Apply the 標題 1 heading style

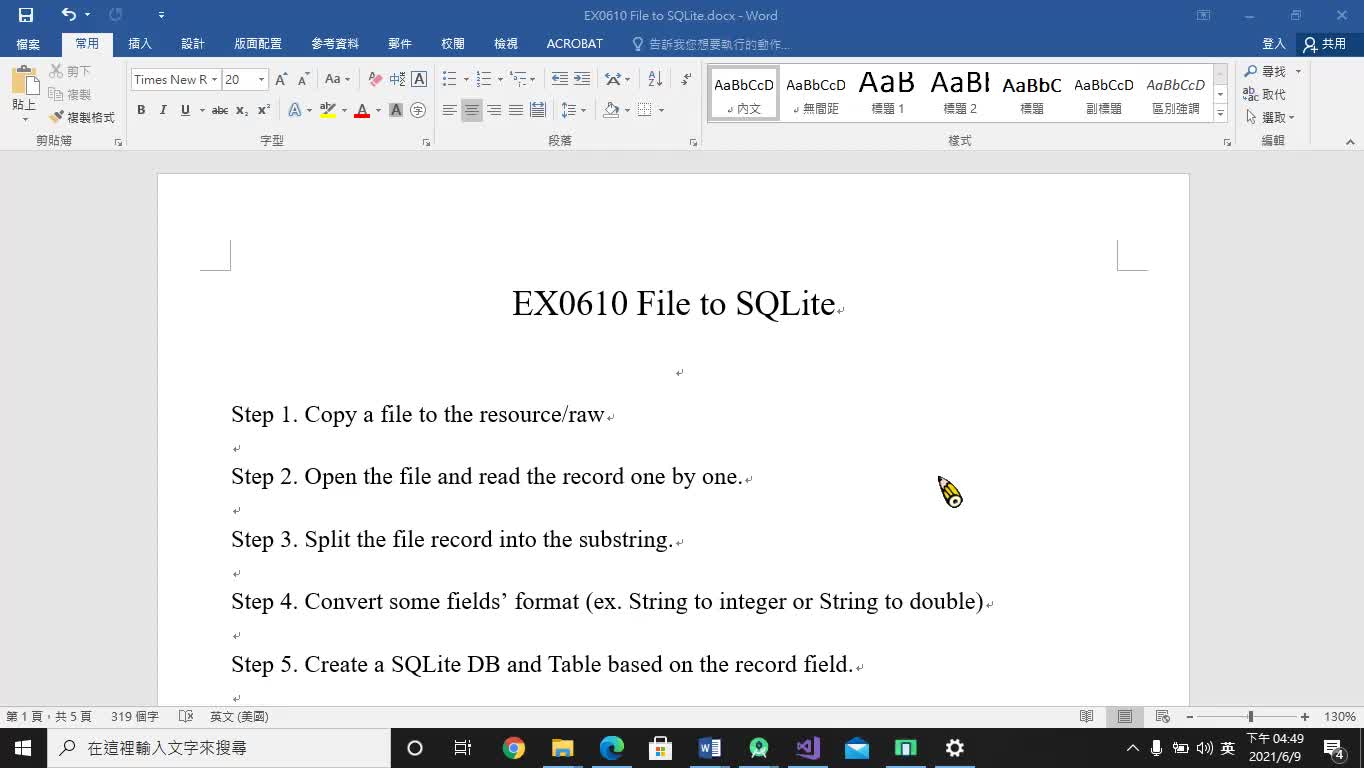tap(887, 93)
